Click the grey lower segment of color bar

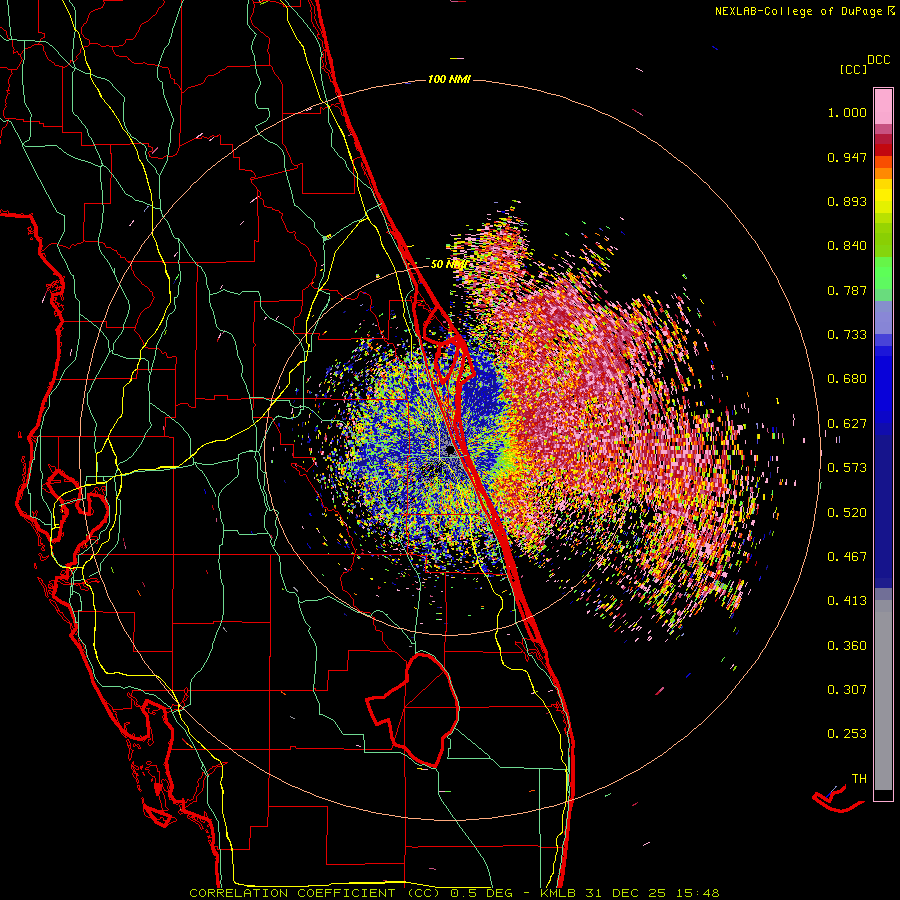883,695
